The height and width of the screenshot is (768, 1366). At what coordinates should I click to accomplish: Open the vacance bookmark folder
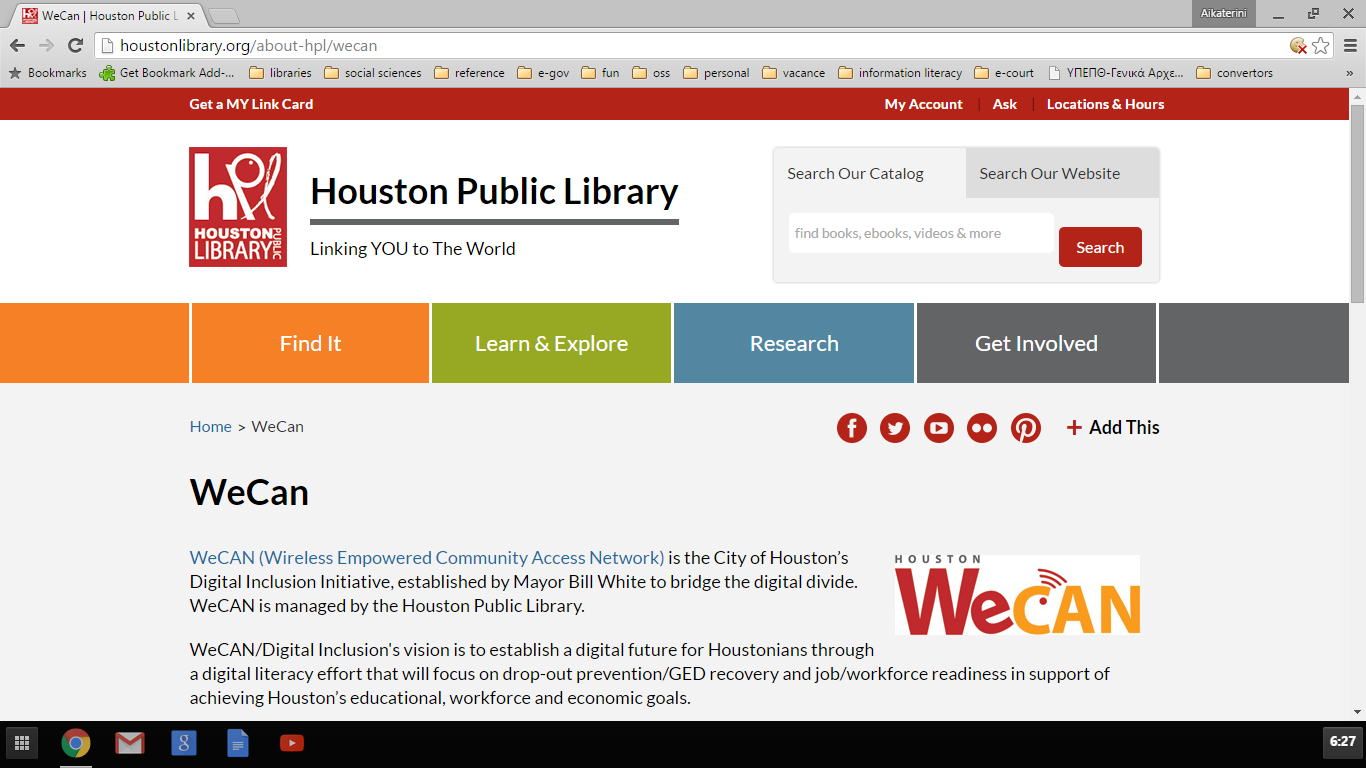click(794, 73)
